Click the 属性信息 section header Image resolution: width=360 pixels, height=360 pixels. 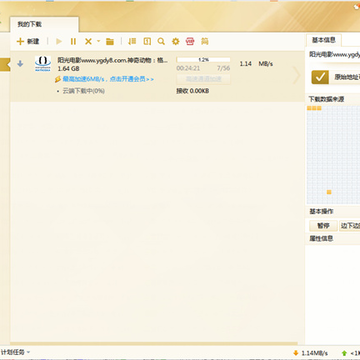[x=321, y=239]
